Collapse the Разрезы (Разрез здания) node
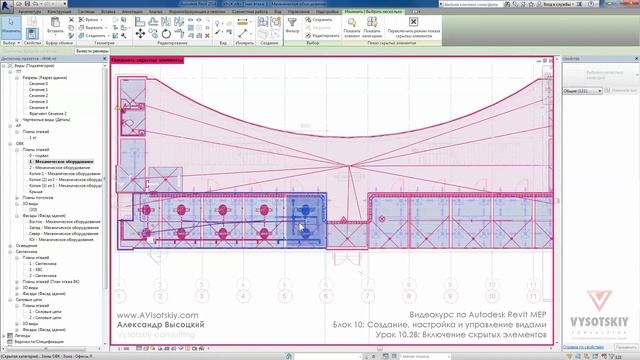This screenshot has height=360, width=640. point(17,78)
